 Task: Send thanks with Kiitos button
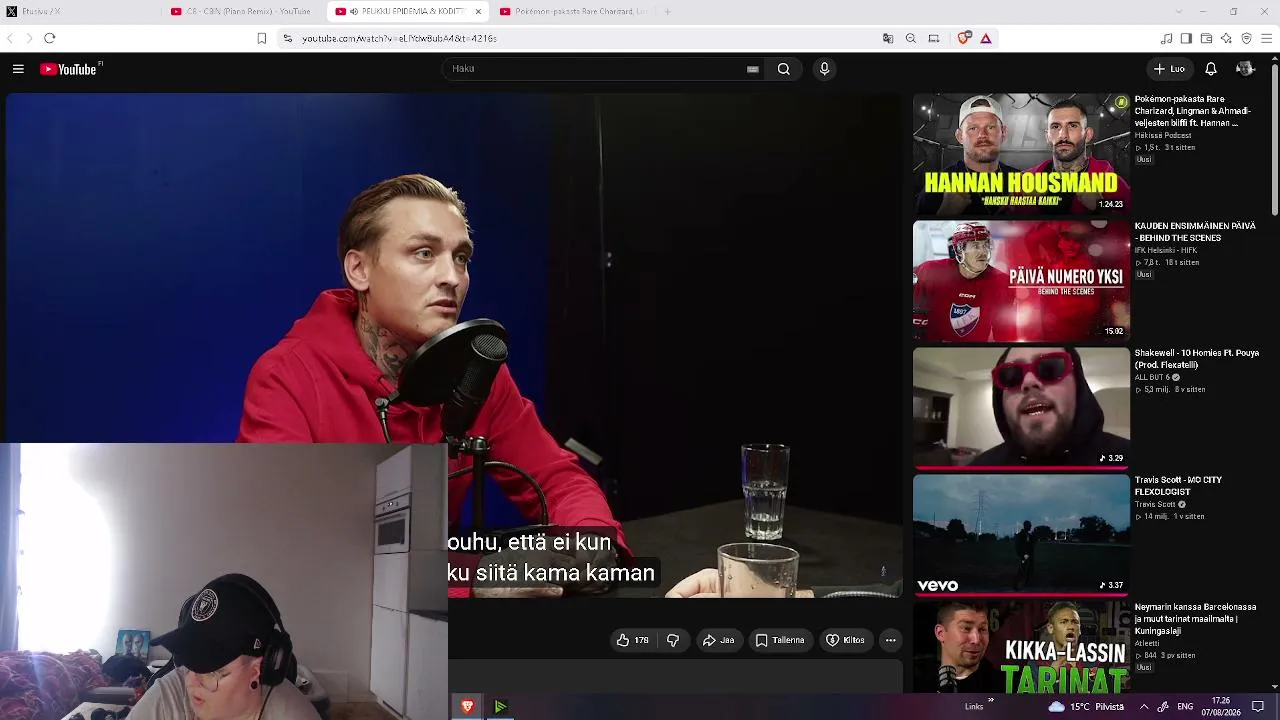click(845, 640)
